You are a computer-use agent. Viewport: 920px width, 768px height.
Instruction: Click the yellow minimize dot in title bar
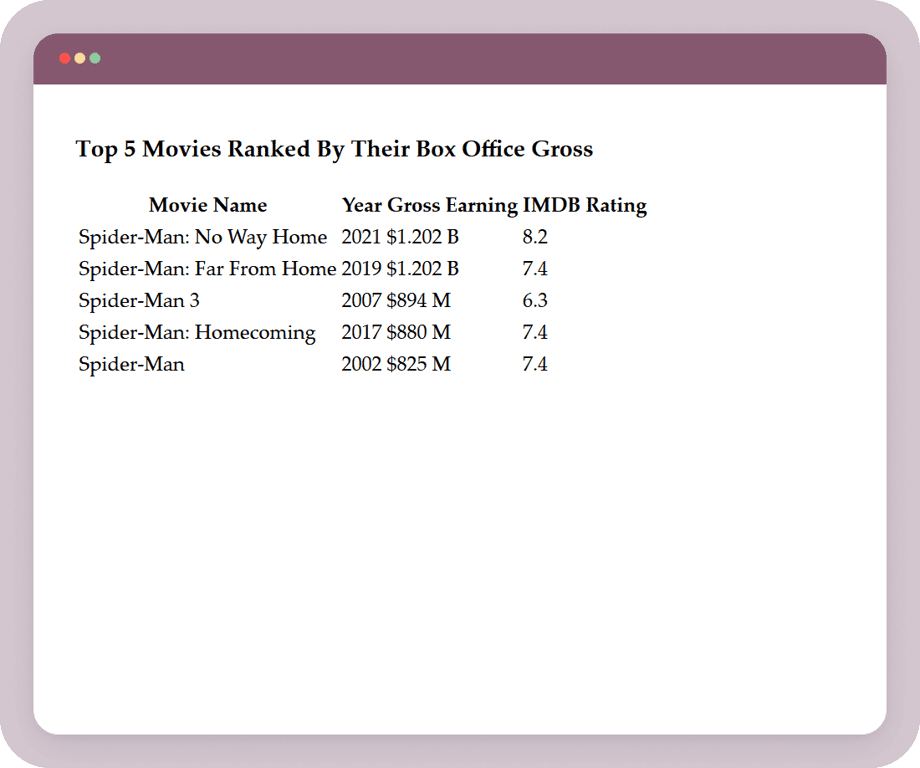(x=80, y=58)
